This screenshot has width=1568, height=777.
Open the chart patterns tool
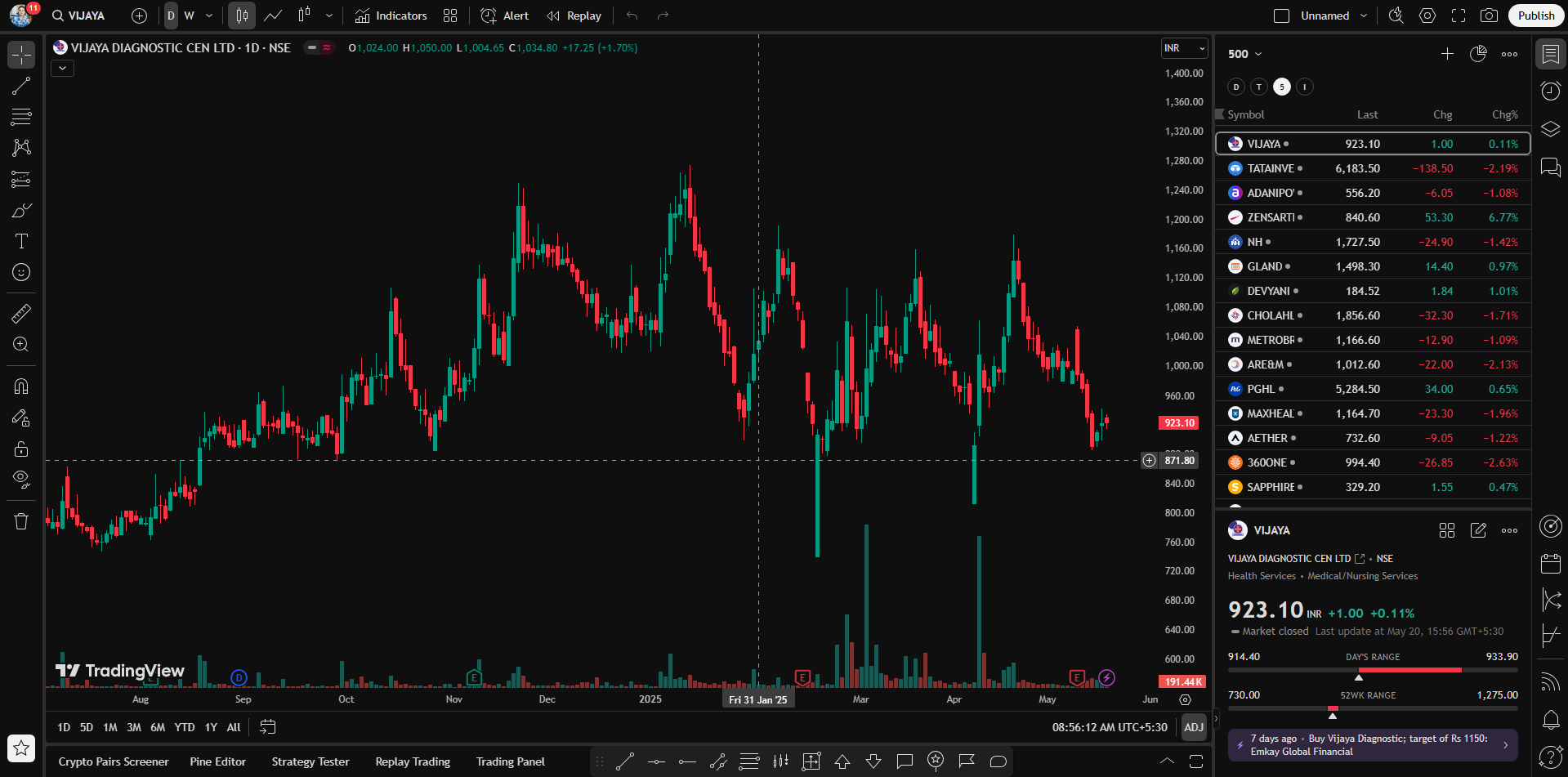(x=21, y=148)
